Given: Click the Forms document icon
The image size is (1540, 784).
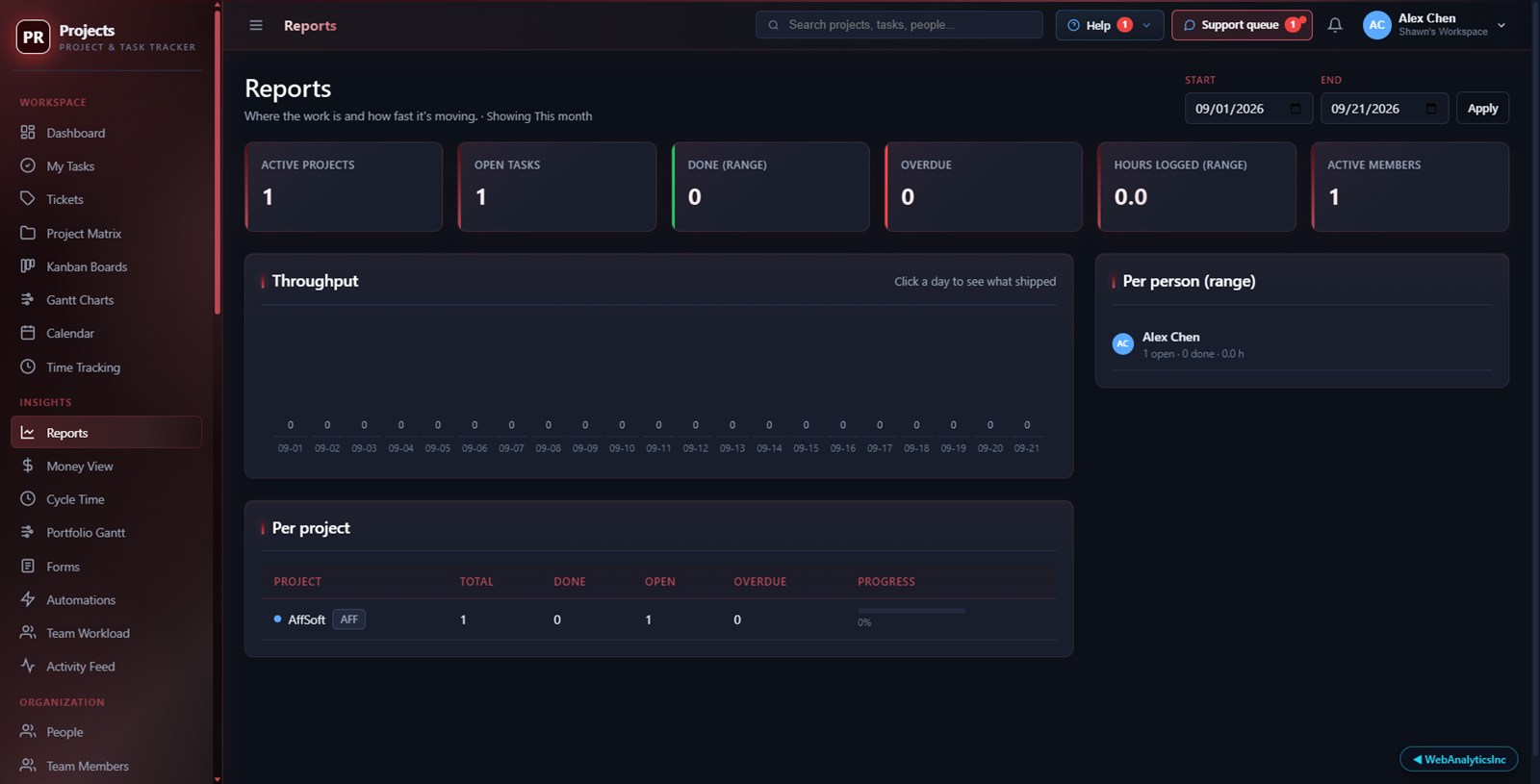Looking at the screenshot, I should [x=28, y=566].
